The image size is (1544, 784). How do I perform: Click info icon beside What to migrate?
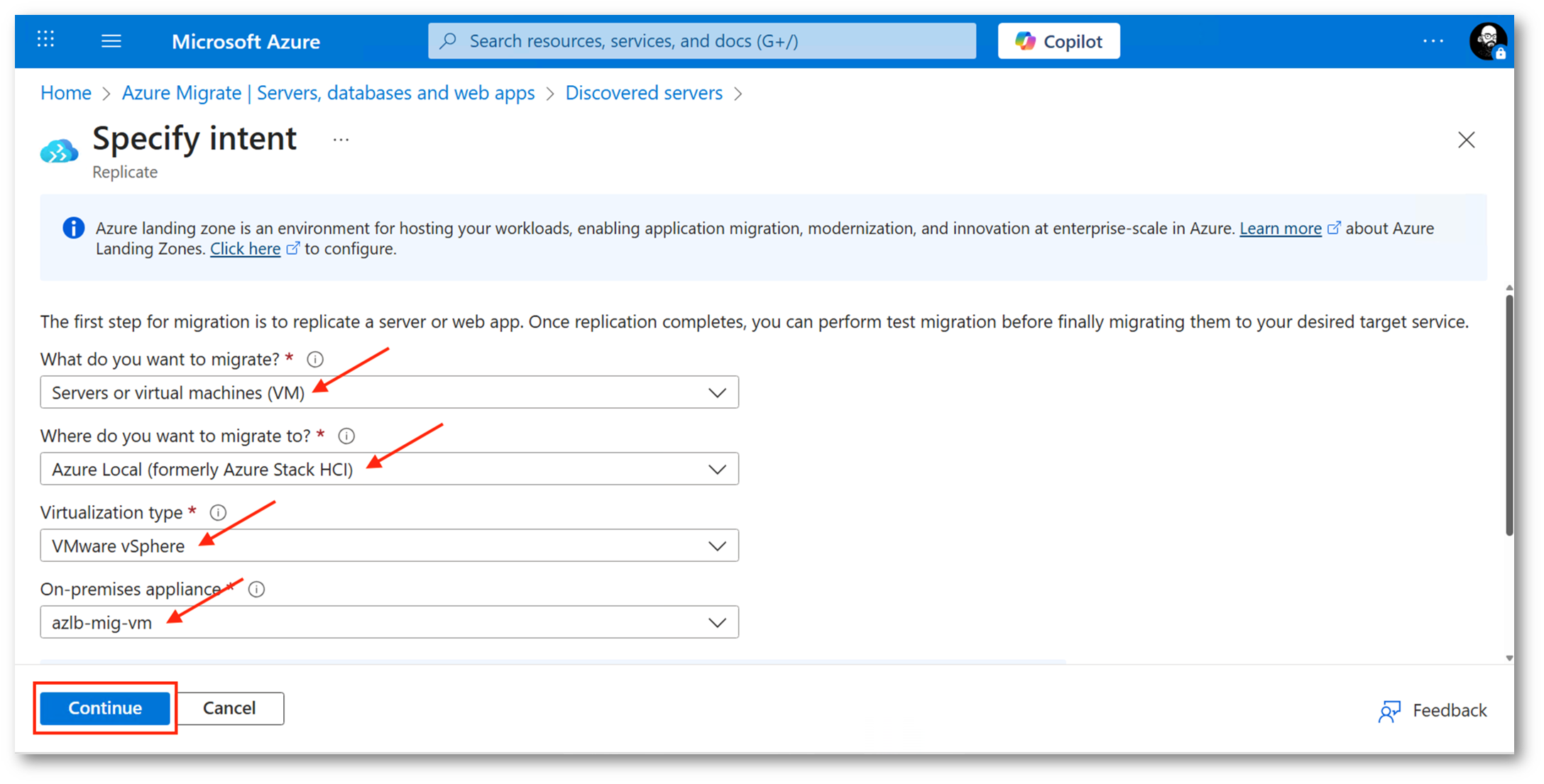(315, 359)
